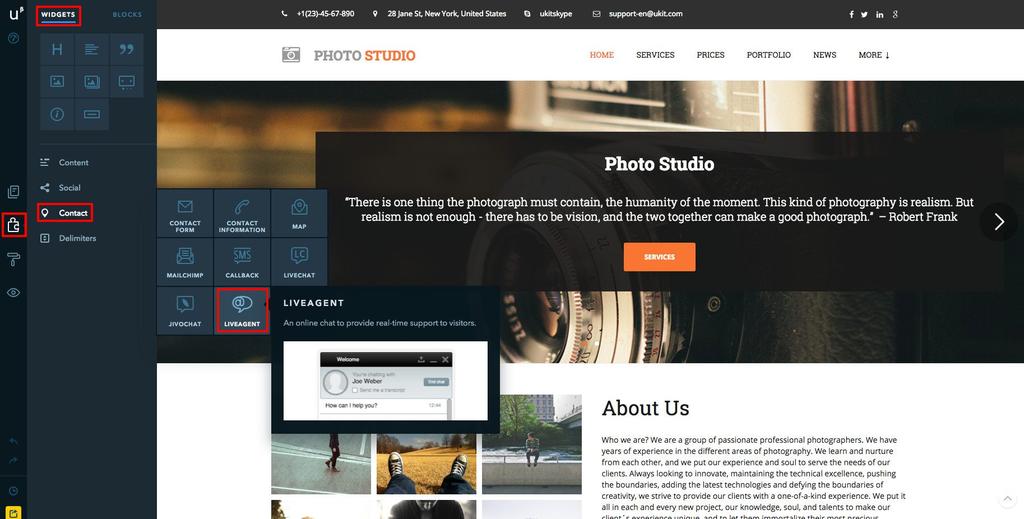
Task: Open the Delimiters widget category
Action: pyautogui.click(x=68, y=238)
